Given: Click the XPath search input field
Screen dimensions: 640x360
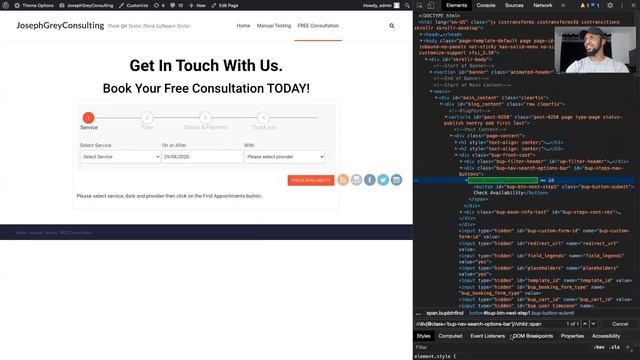Looking at the screenshot, I should point(488,324).
